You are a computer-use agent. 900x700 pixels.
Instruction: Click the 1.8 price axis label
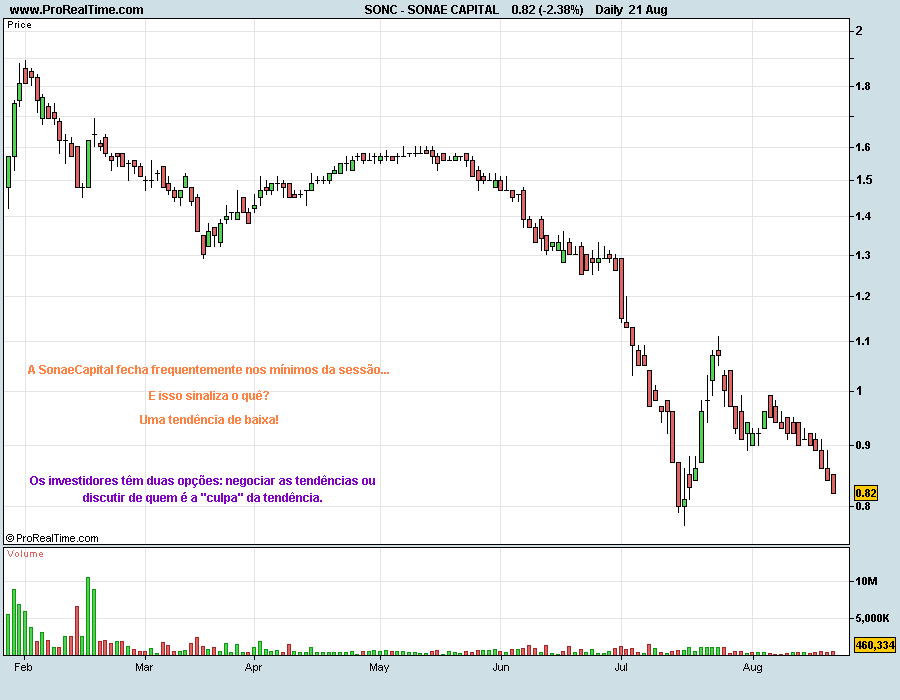click(x=863, y=87)
